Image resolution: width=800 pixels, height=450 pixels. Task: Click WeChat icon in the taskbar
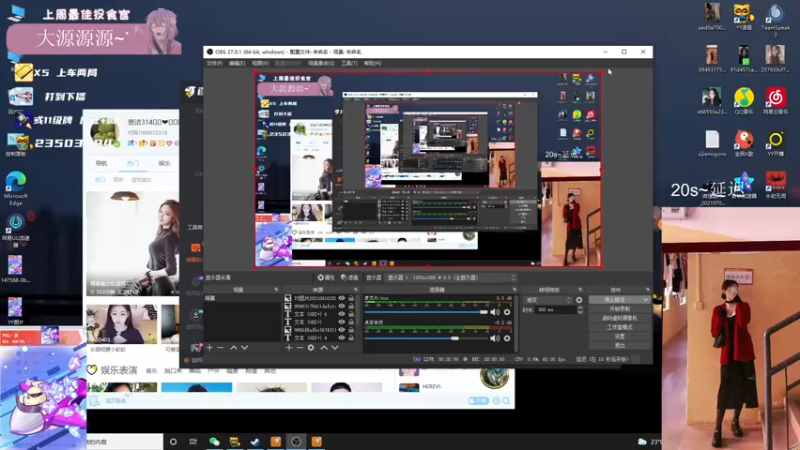214,442
